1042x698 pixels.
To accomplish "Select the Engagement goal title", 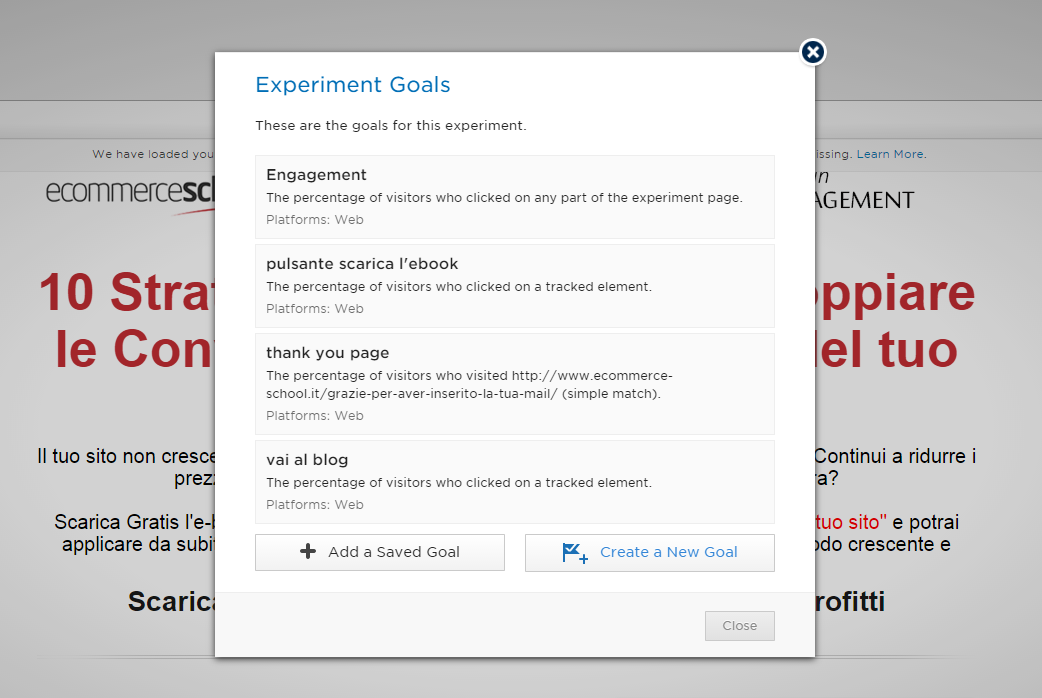I will [x=316, y=175].
